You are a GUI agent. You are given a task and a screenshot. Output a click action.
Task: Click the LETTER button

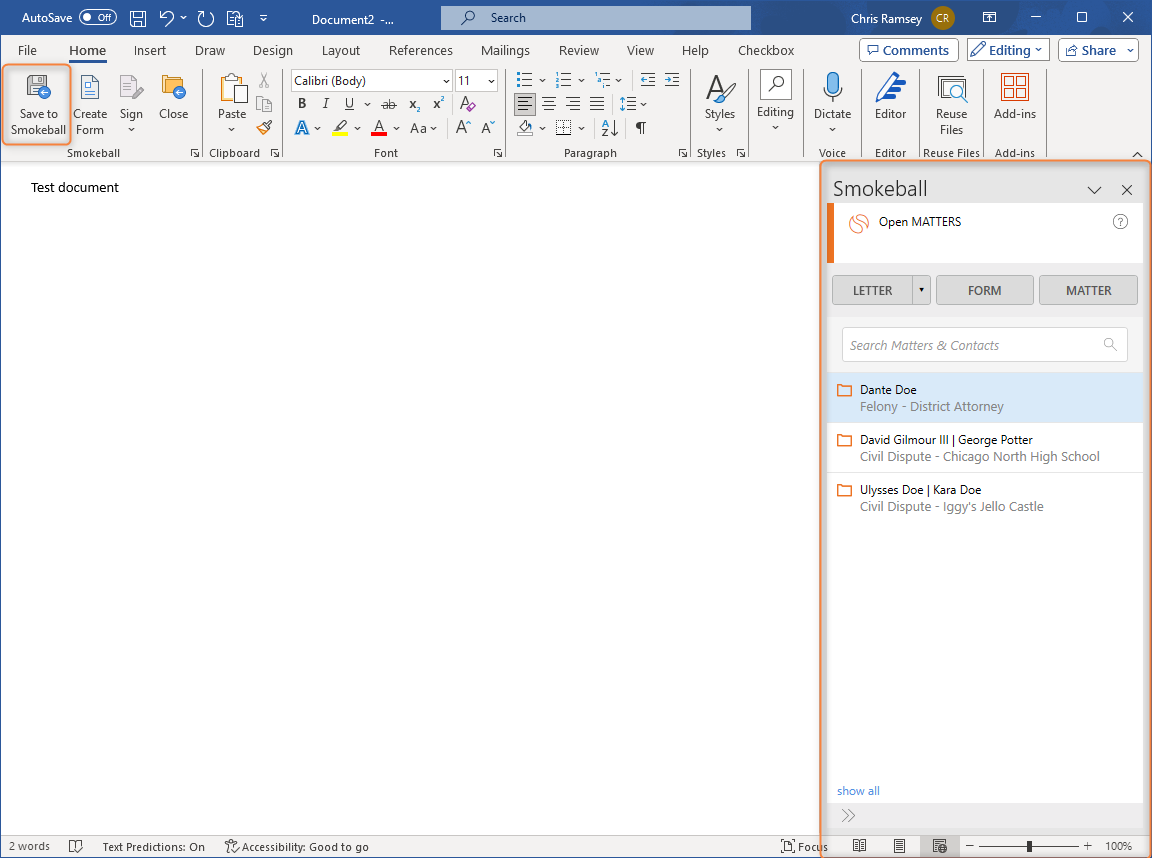click(x=872, y=290)
